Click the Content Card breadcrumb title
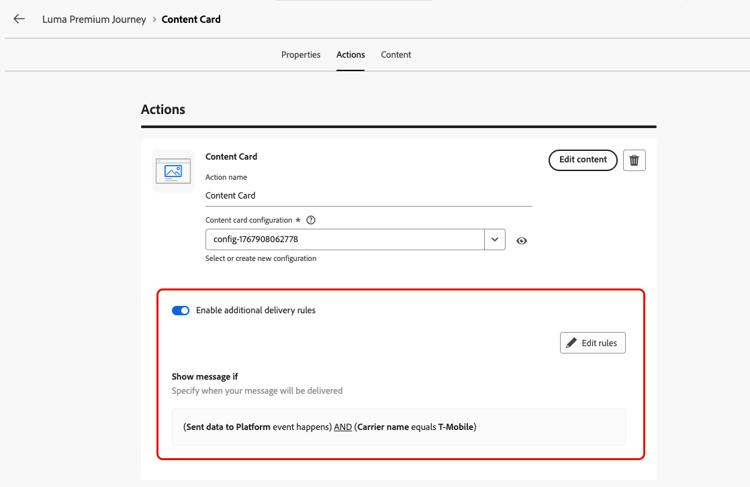 pyautogui.click(x=191, y=19)
